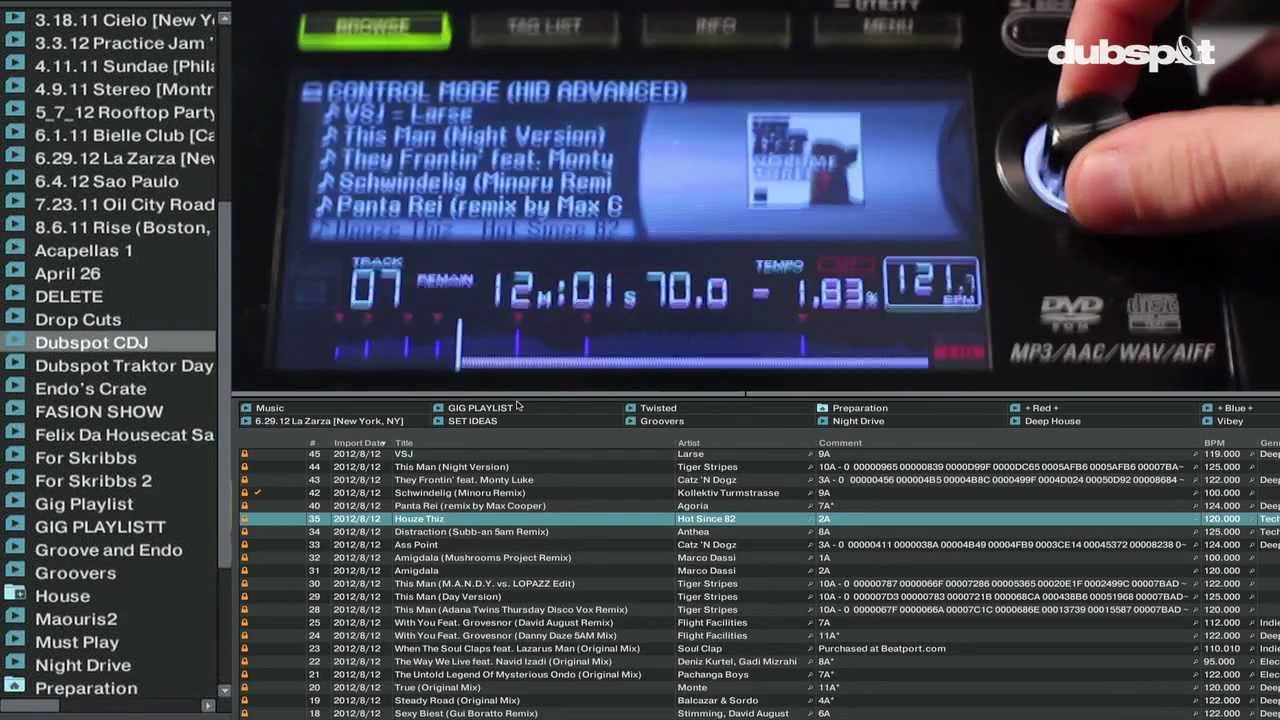Click lock icon on They Frontin' row
This screenshot has height=720, width=1280.
coord(244,480)
